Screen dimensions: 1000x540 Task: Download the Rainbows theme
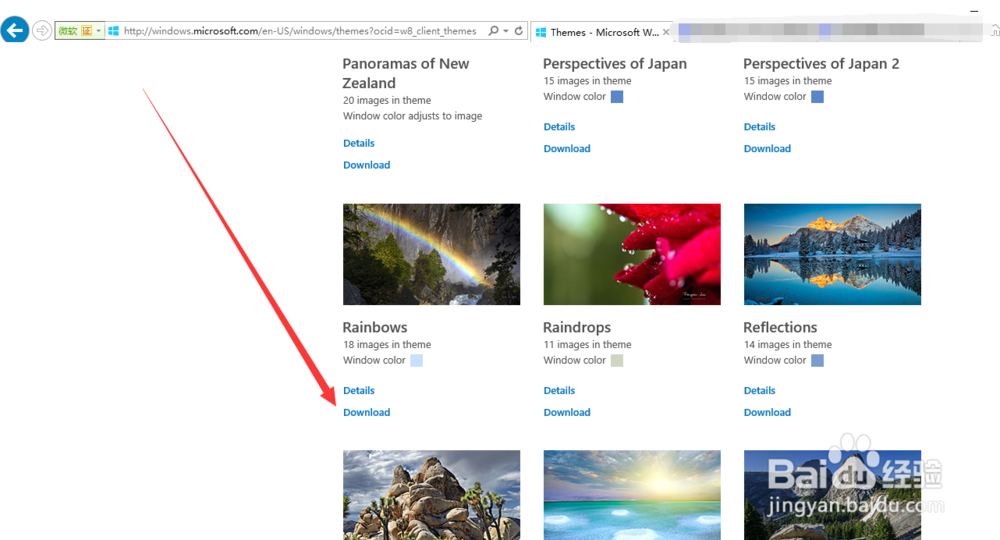(366, 412)
